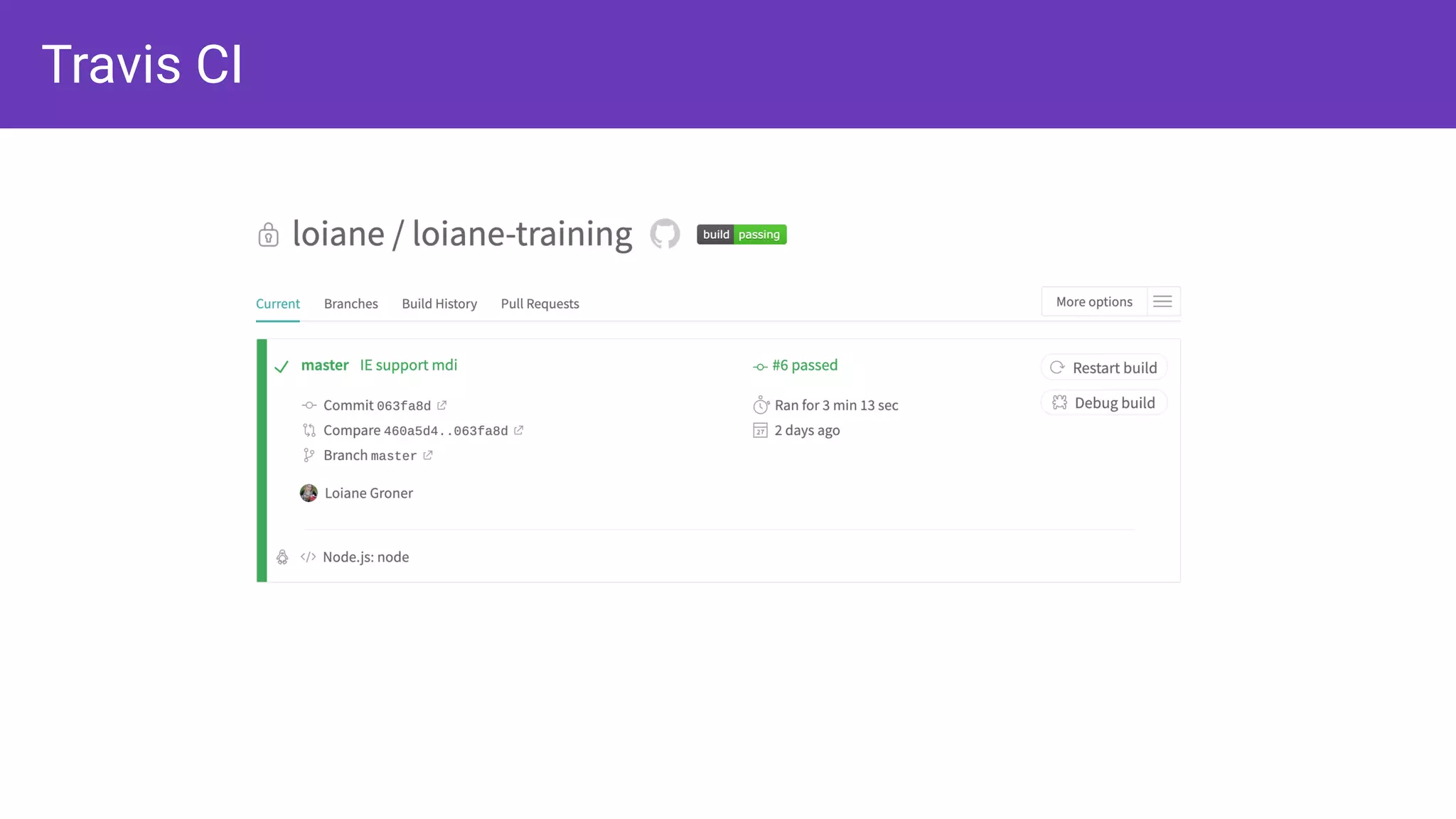Open the hamburger menu next to More options
The height and width of the screenshot is (819, 1456).
pyautogui.click(x=1162, y=301)
